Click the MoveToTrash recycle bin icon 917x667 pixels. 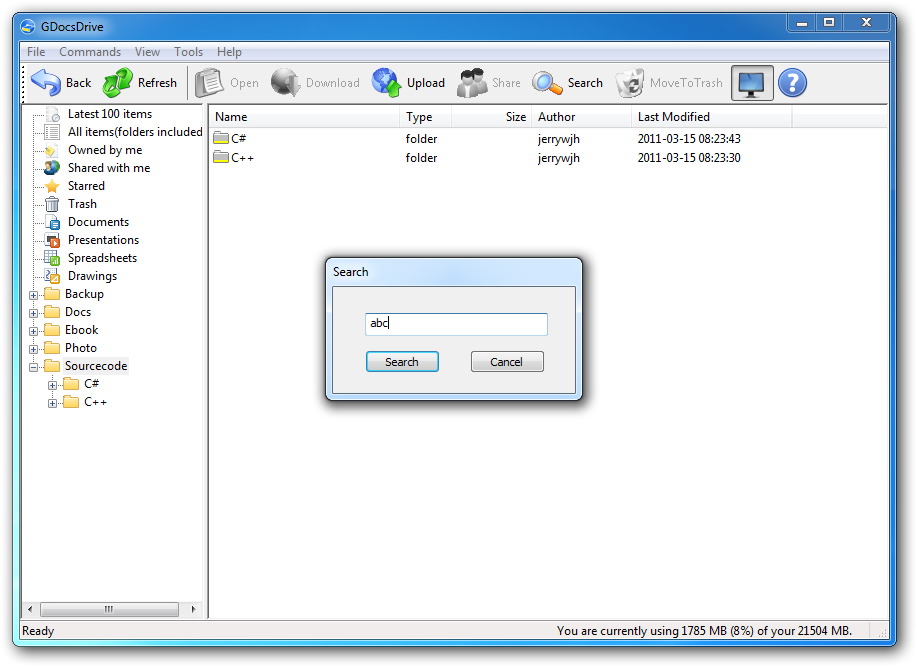point(630,82)
